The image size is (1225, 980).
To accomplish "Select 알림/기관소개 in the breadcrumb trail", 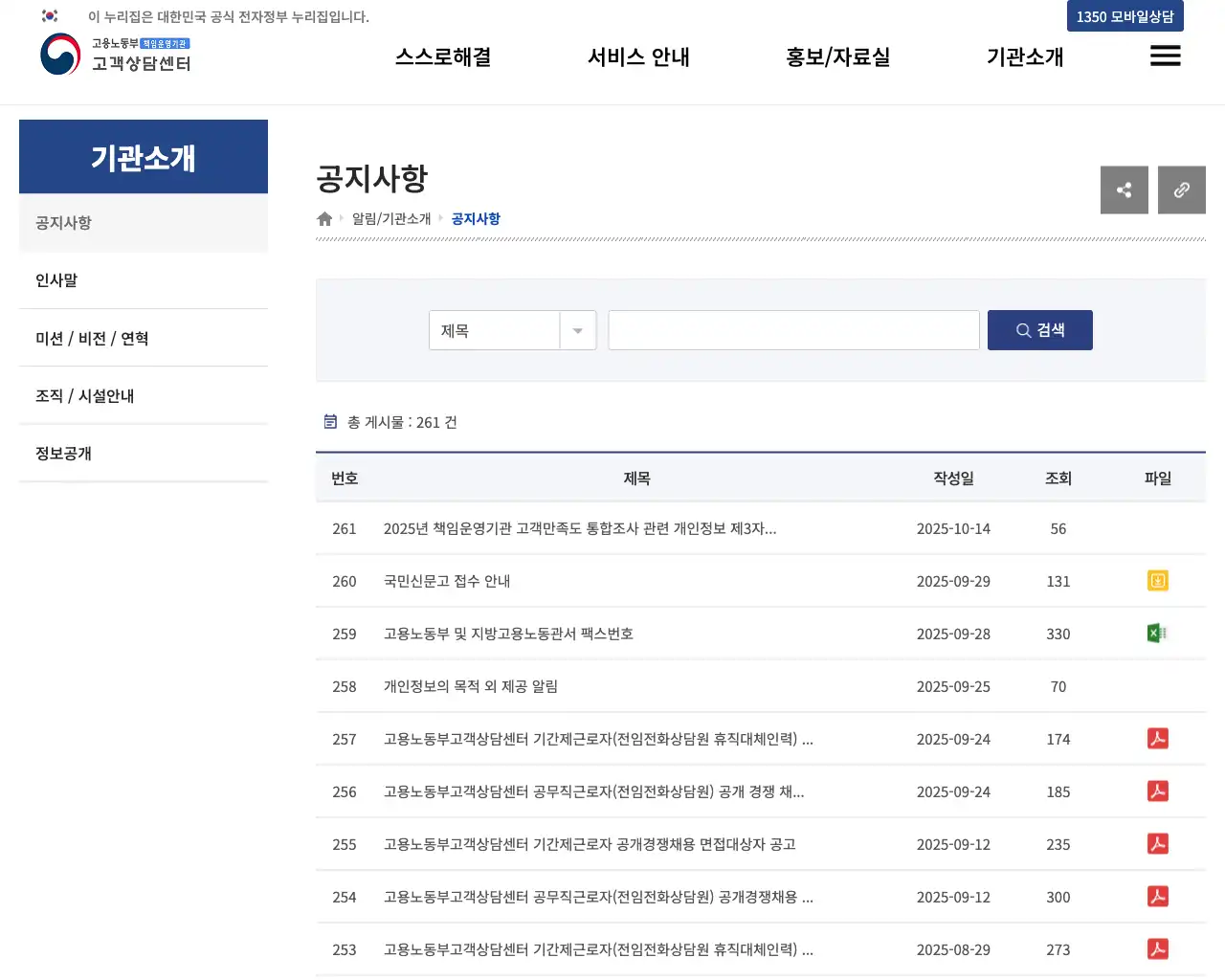I will pos(393,218).
